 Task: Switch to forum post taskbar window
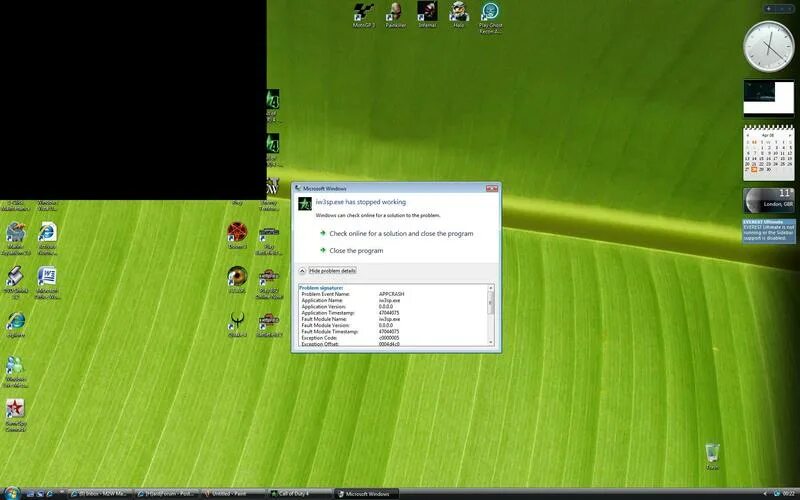[166, 494]
